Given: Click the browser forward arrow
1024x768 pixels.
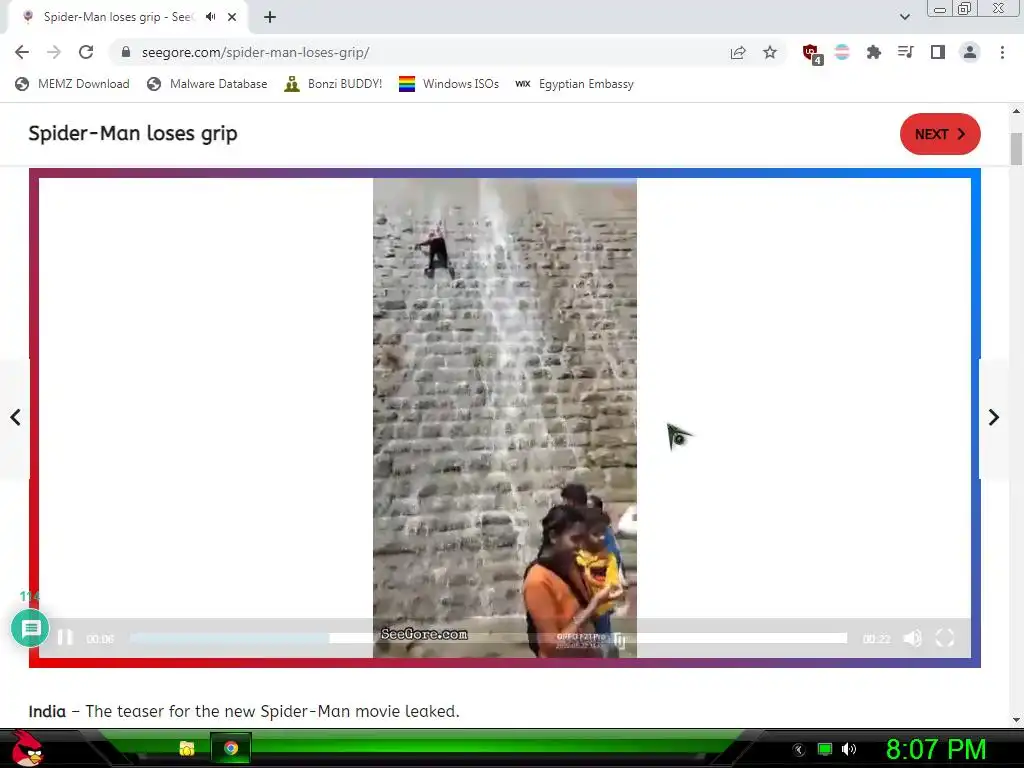Looking at the screenshot, I should tap(54, 52).
